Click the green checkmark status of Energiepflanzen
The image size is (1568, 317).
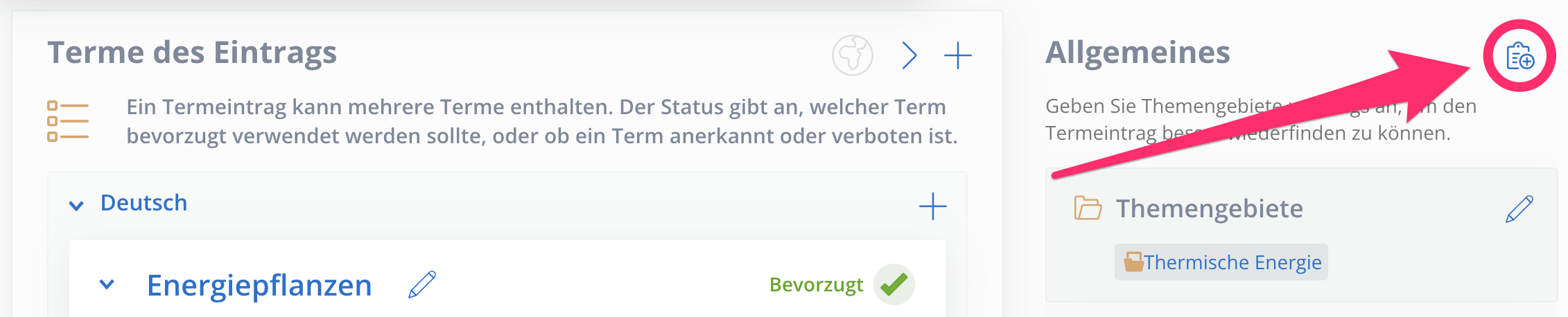pos(894,284)
